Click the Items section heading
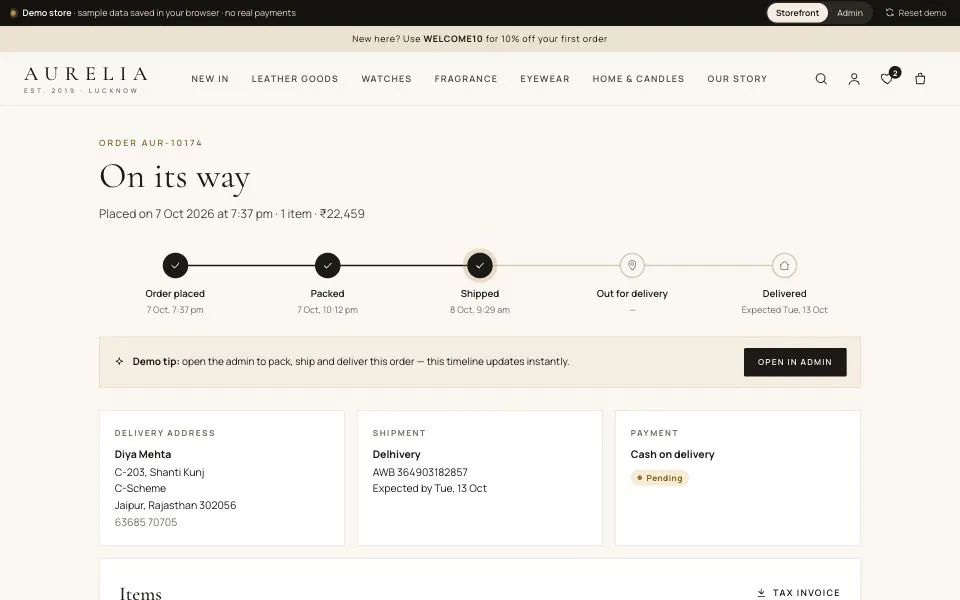The image size is (960, 600). pos(141,593)
